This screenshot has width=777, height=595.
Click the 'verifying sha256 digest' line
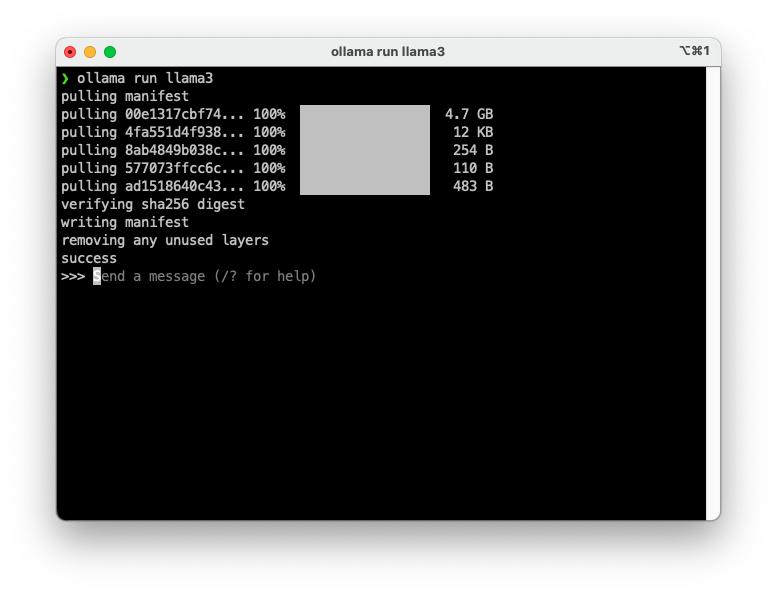(x=153, y=204)
